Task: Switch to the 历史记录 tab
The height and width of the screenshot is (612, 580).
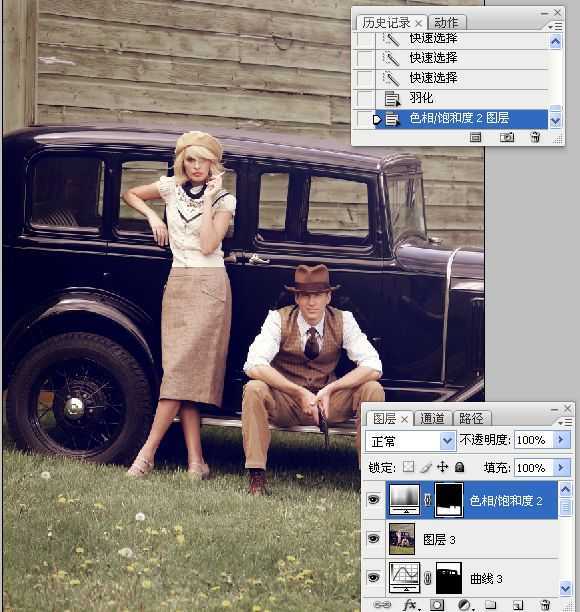Action: (386, 23)
